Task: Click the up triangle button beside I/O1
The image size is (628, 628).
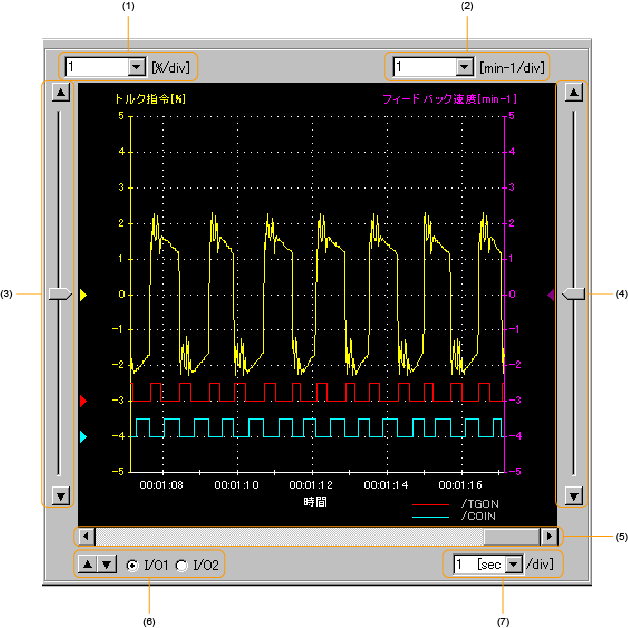Action: [x=88, y=565]
